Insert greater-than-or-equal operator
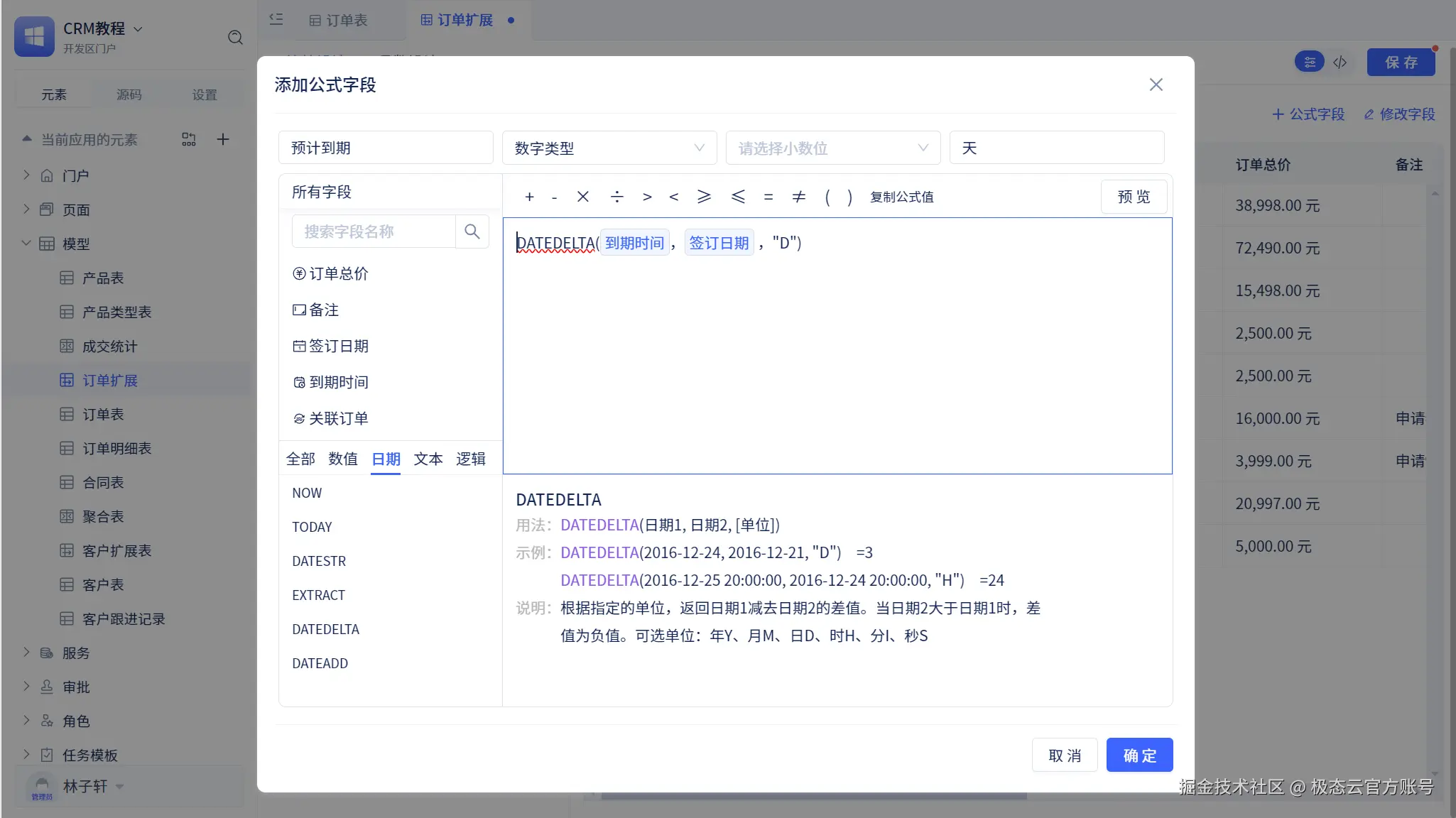The image size is (1456, 818). (x=704, y=197)
